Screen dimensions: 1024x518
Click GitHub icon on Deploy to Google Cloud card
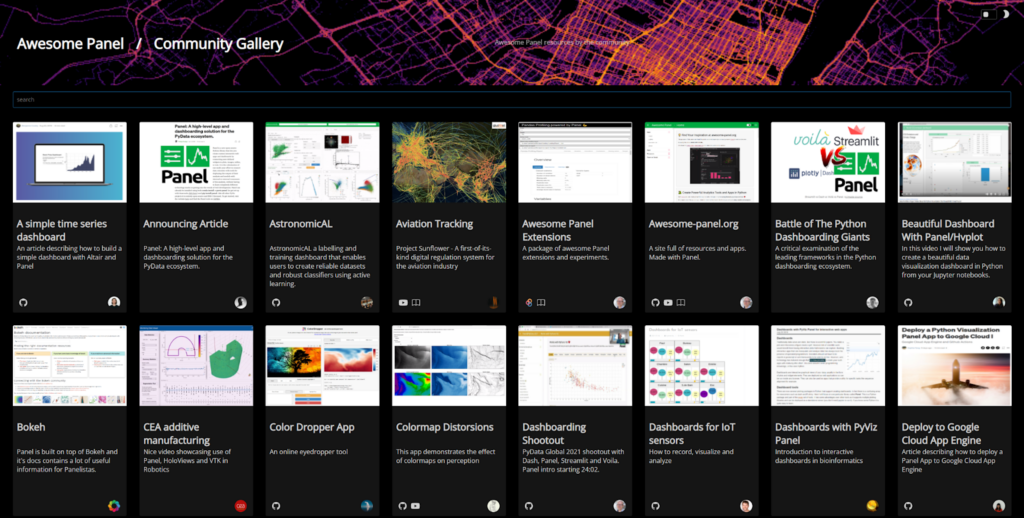coord(909,505)
